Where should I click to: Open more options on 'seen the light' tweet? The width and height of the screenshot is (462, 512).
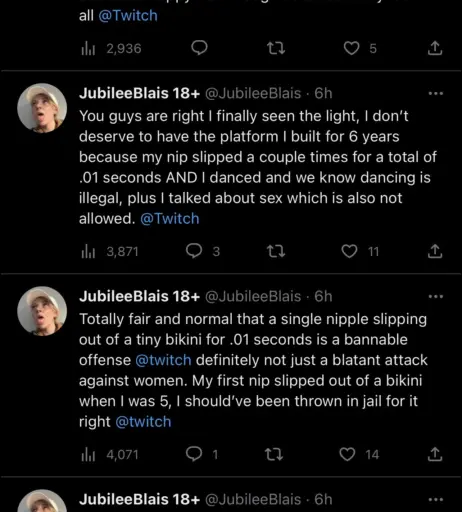click(436, 94)
